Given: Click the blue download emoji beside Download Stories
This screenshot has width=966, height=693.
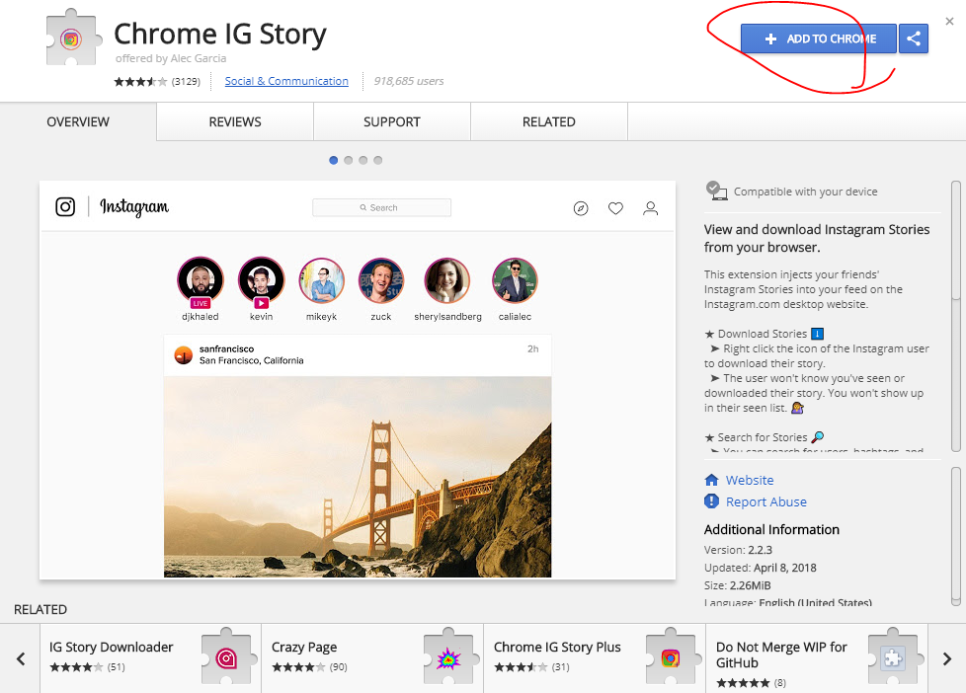Looking at the screenshot, I should (x=818, y=334).
